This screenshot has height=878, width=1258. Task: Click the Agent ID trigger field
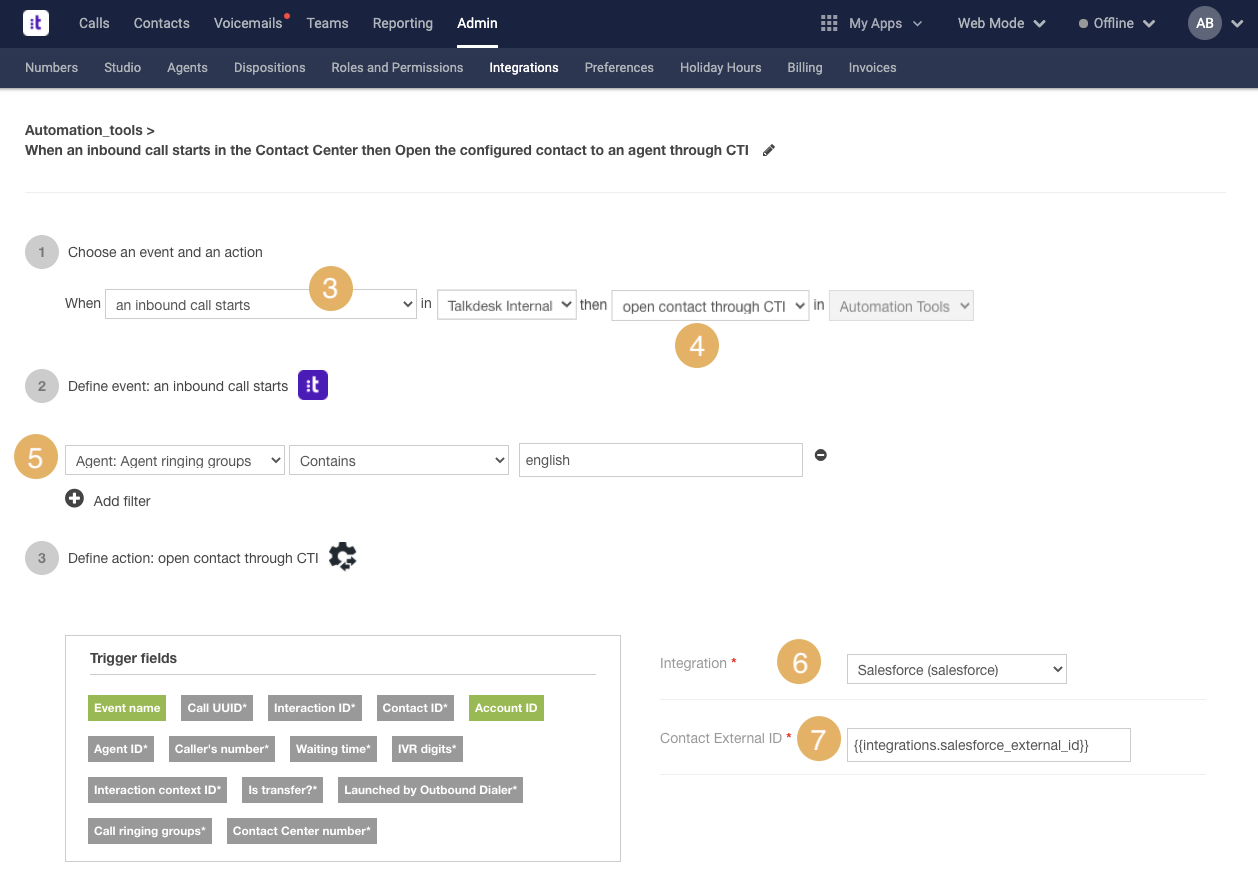[121, 749]
